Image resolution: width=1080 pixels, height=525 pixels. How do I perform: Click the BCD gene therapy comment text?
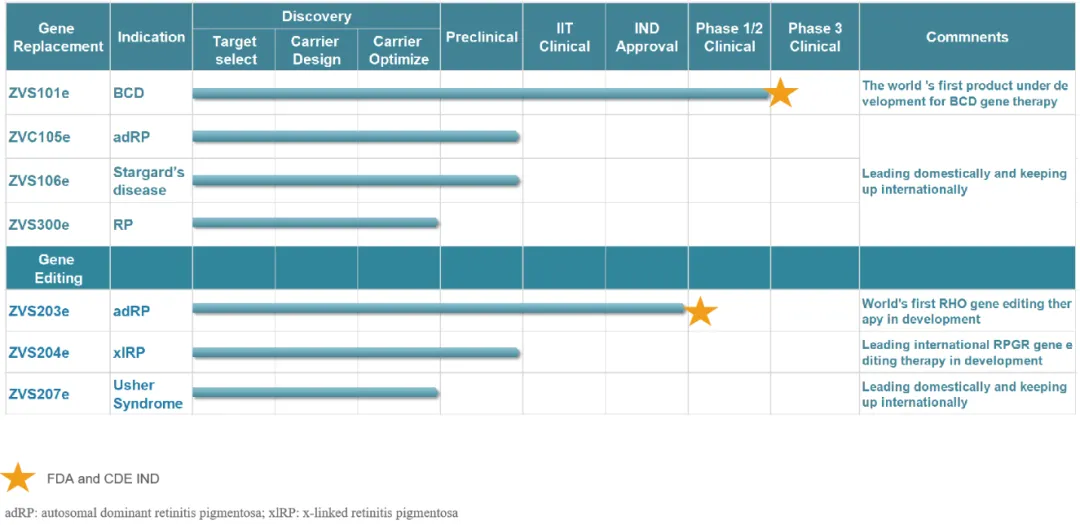point(964,93)
